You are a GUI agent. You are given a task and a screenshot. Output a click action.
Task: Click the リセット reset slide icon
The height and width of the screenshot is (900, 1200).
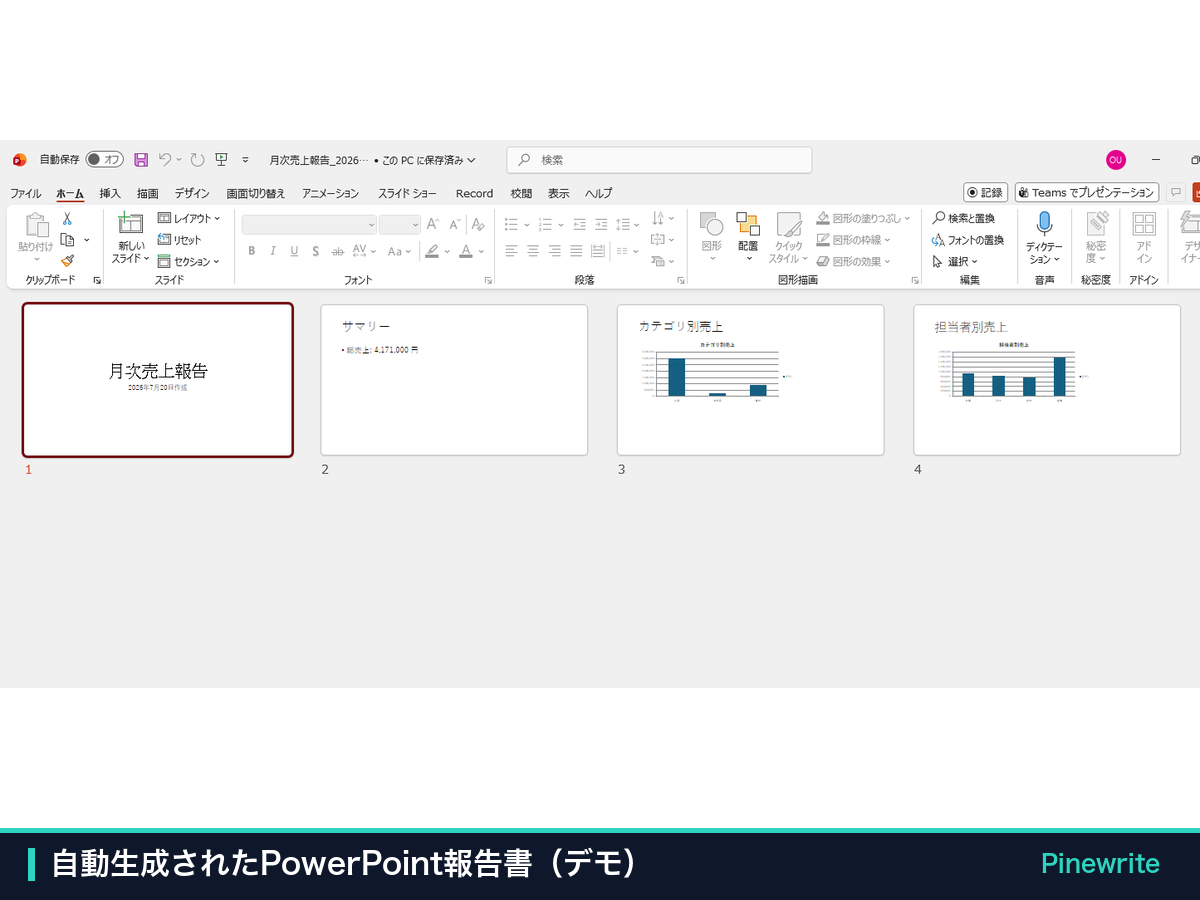(x=165, y=240)
